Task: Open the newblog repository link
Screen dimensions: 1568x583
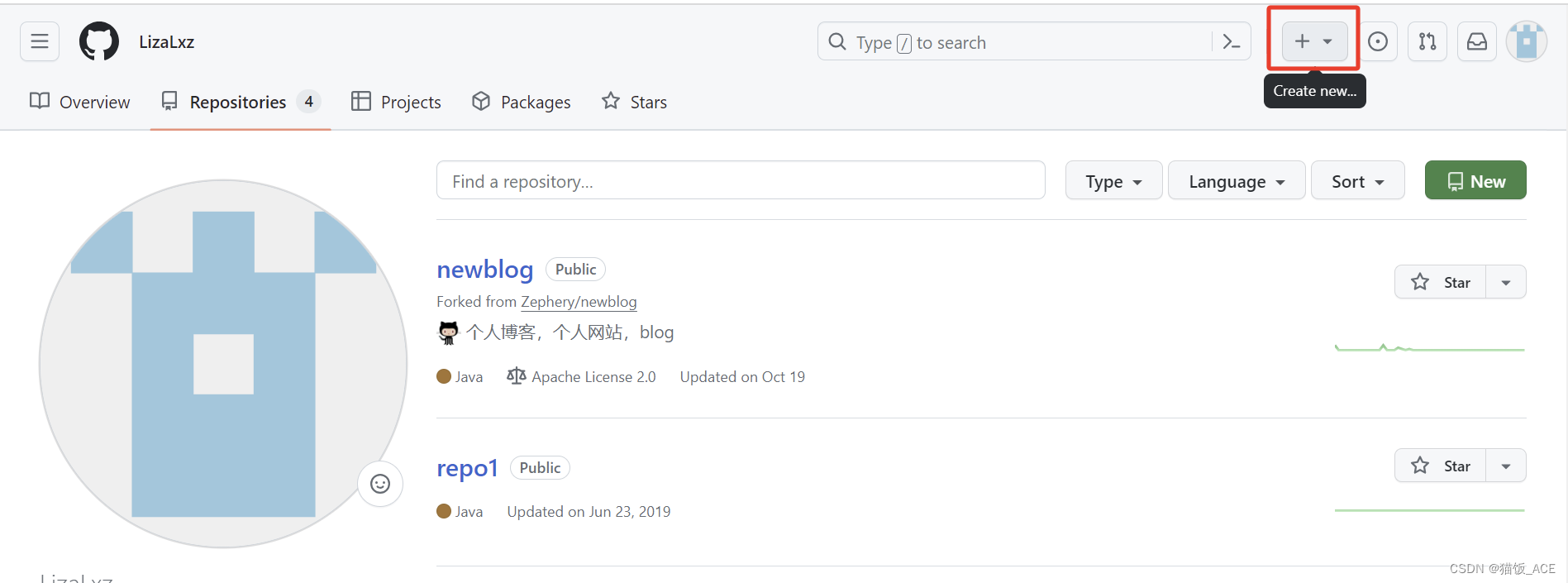Action: click(x=485, y=270)
